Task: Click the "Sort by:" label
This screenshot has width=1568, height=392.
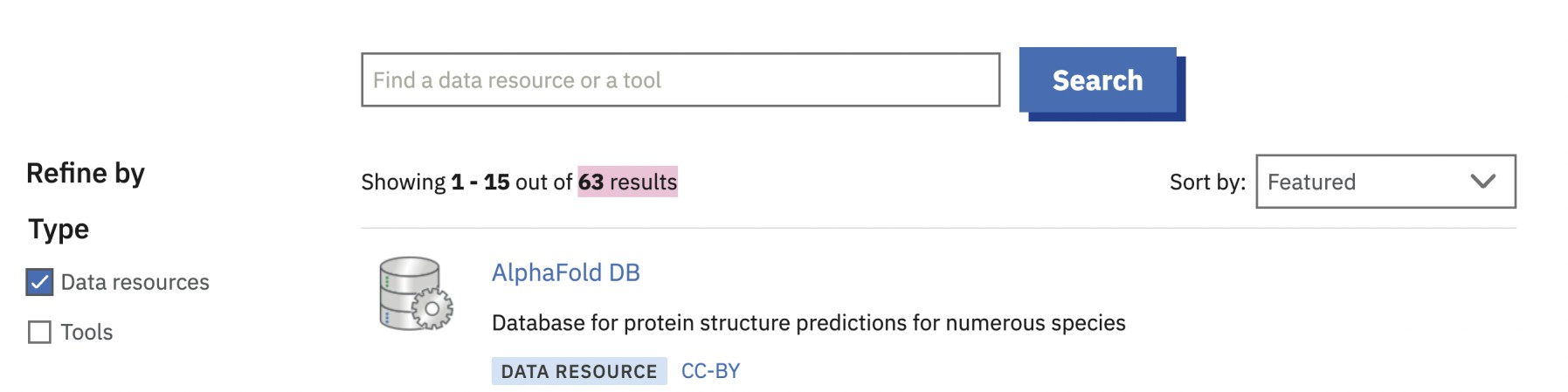Action: (x=1206, y=182)
